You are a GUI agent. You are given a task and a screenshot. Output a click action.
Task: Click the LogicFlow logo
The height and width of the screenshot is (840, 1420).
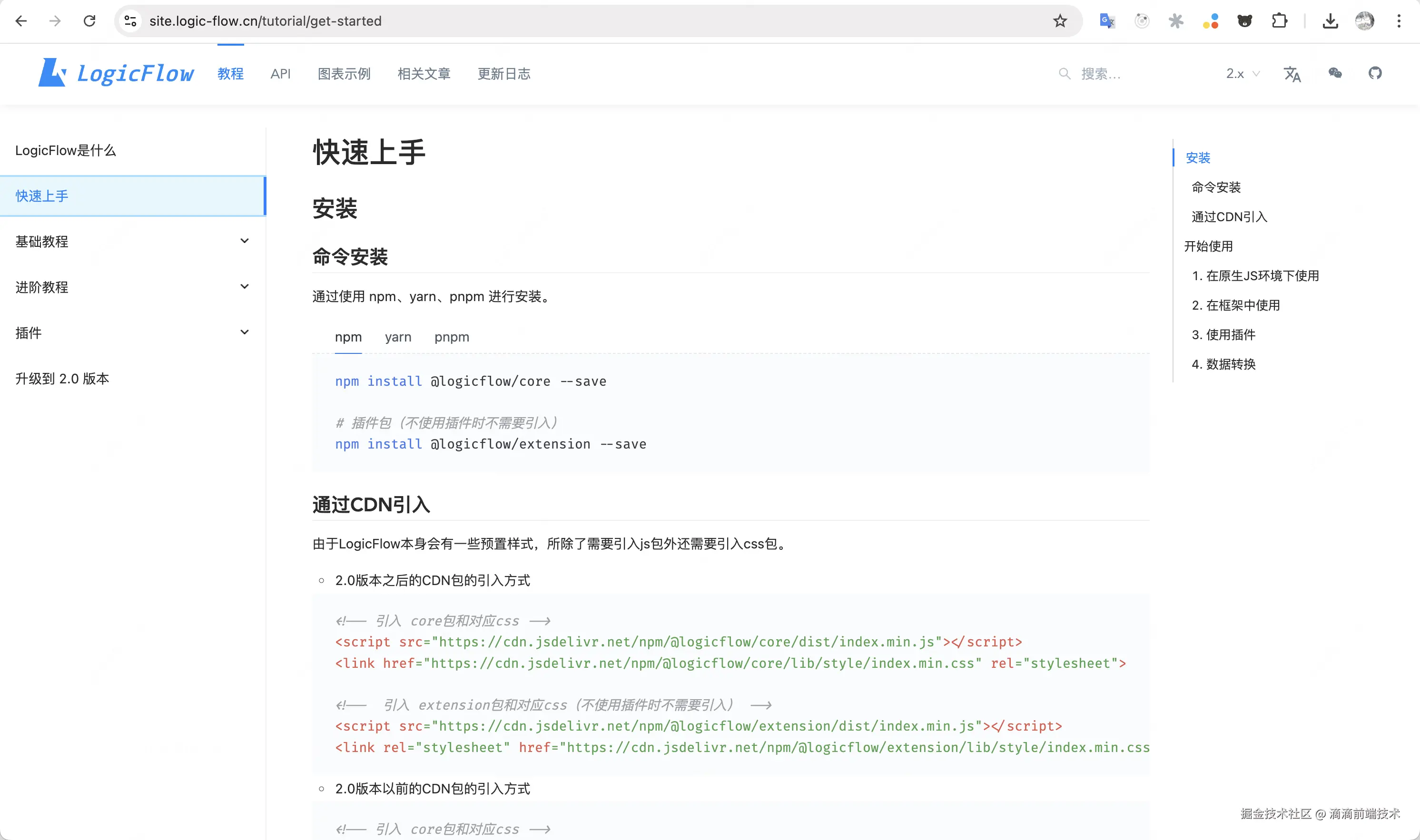tap(116, 72)
